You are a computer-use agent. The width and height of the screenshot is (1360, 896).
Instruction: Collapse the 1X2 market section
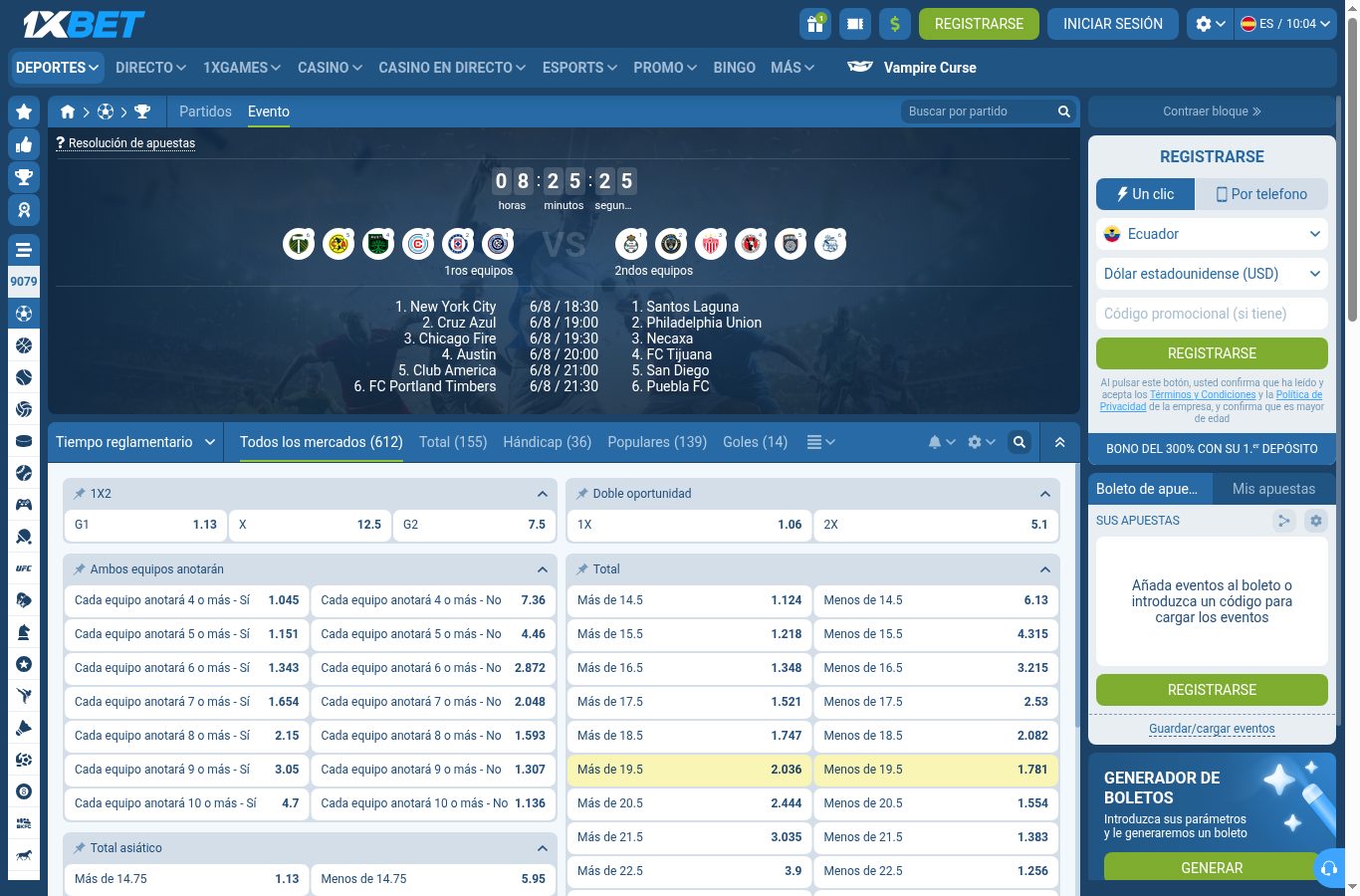tap(543, 494)
